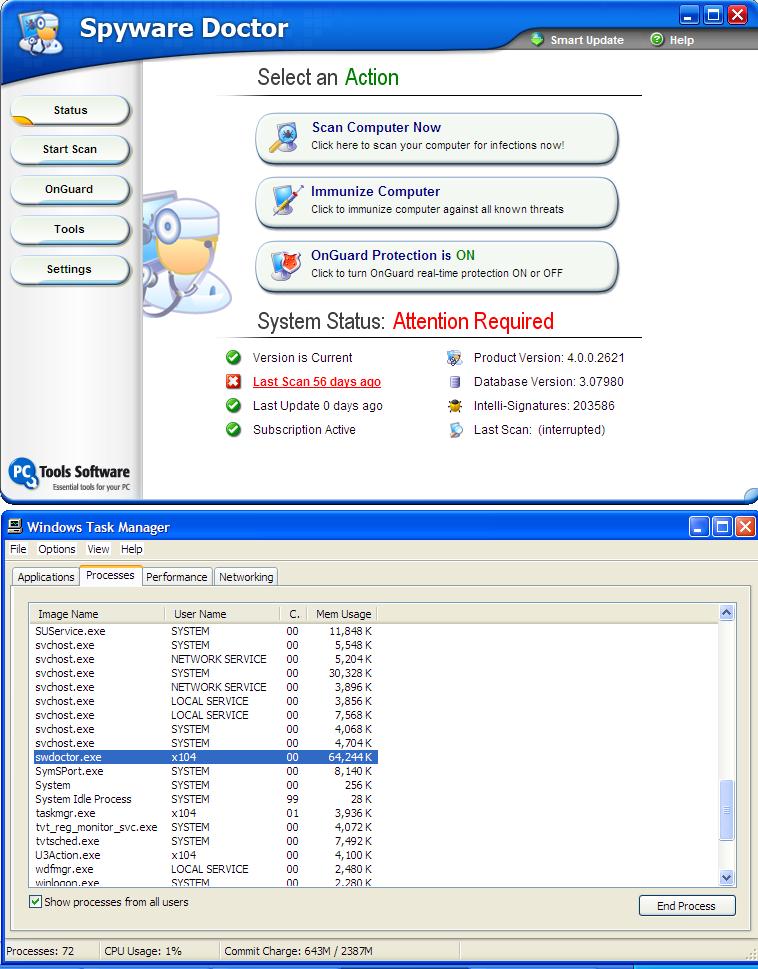Click the Windows Task Manager title icon
Screen dimensions: 758x969
pyautogui.click(x=14, y=527)
